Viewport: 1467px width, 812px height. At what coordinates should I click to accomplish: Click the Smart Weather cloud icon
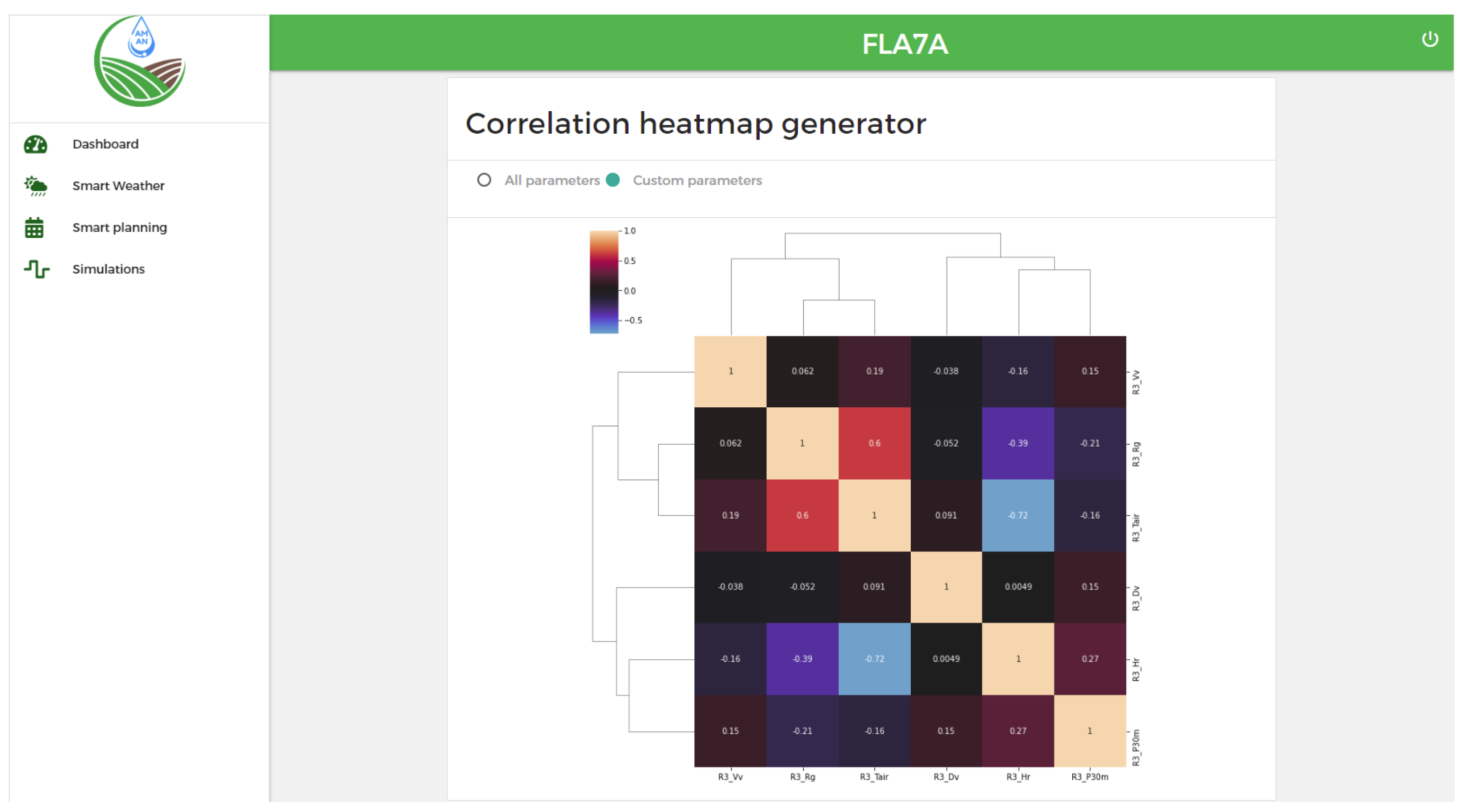click(35, 186)
